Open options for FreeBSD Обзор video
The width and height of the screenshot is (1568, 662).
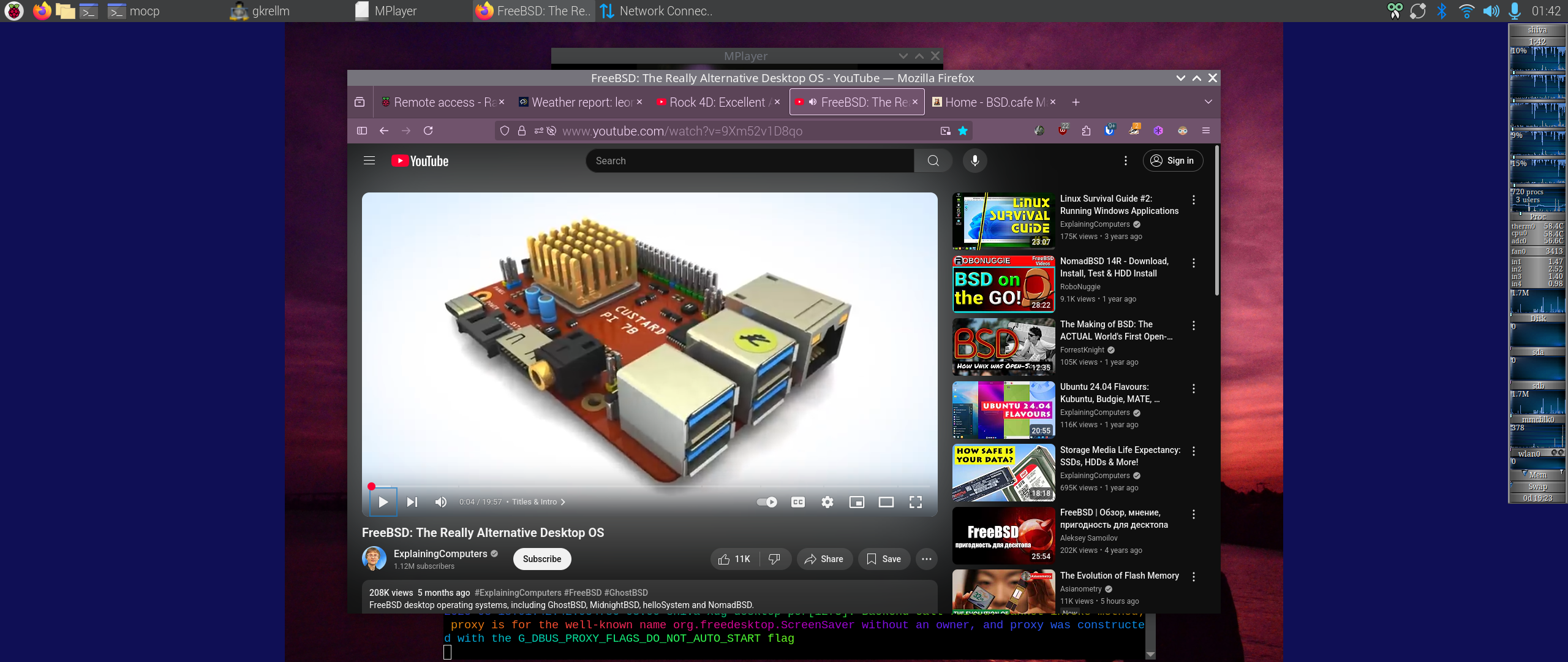pyautogui.click(x=1194, y=514)
